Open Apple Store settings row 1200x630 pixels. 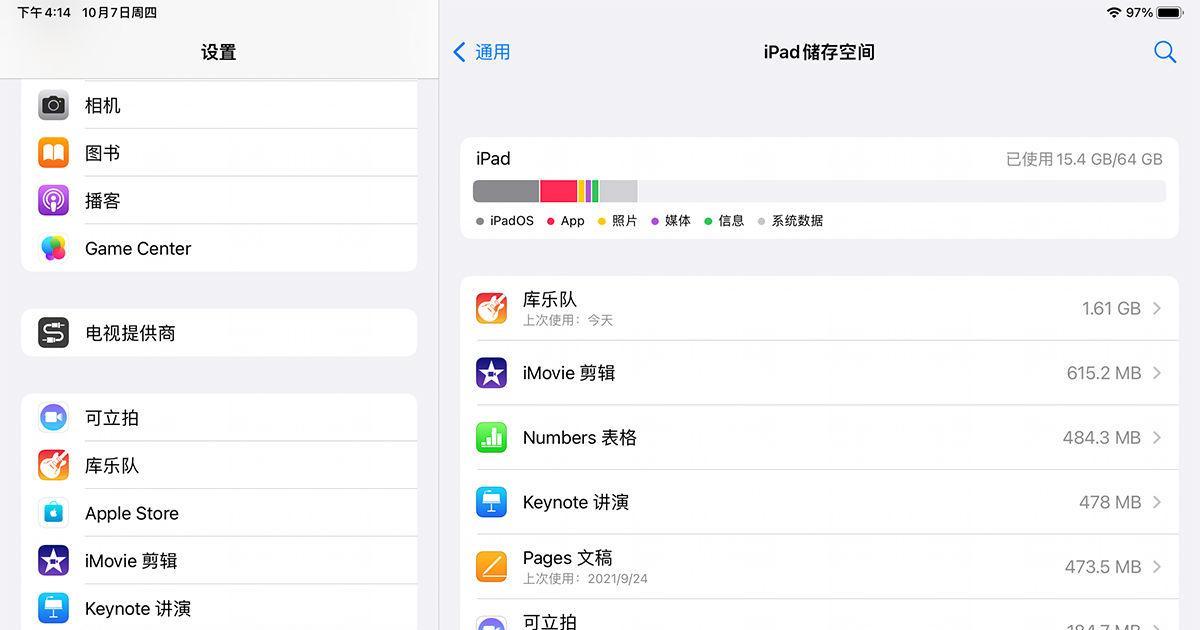219,514
